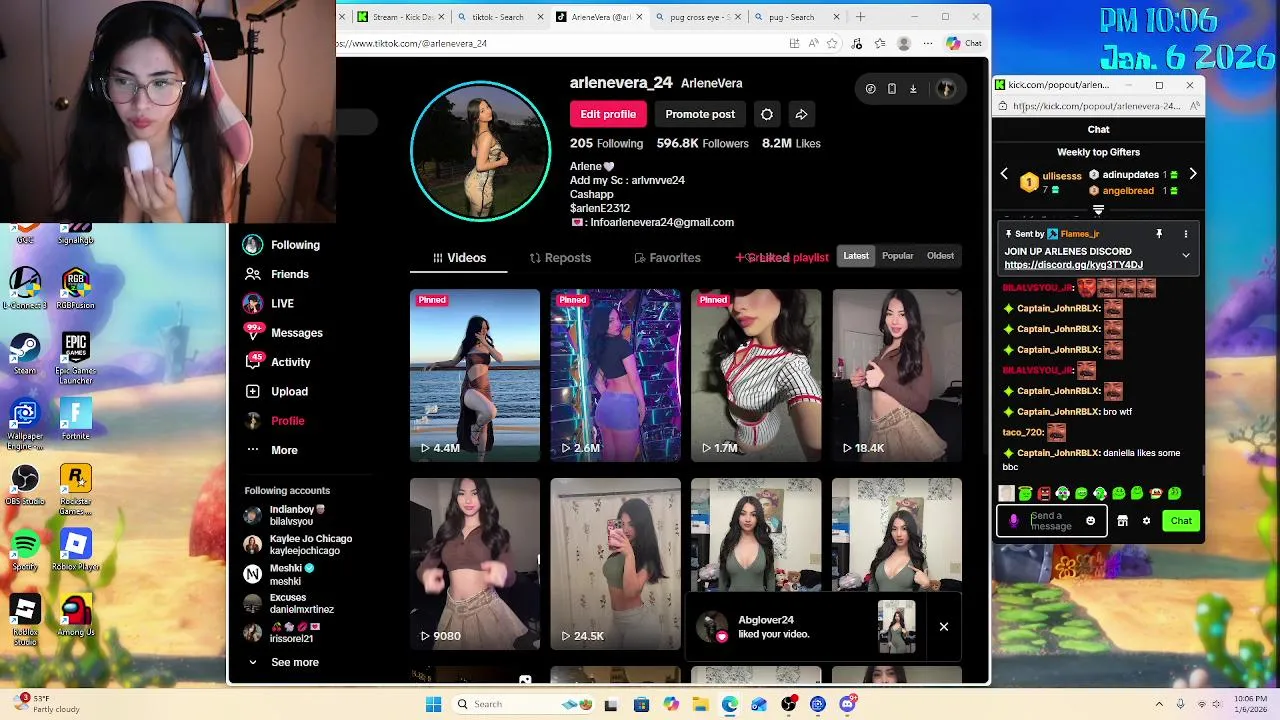Open emoji picker in Kick message box
Screen dimensions: 1280x720
[x=1091, y=521]
